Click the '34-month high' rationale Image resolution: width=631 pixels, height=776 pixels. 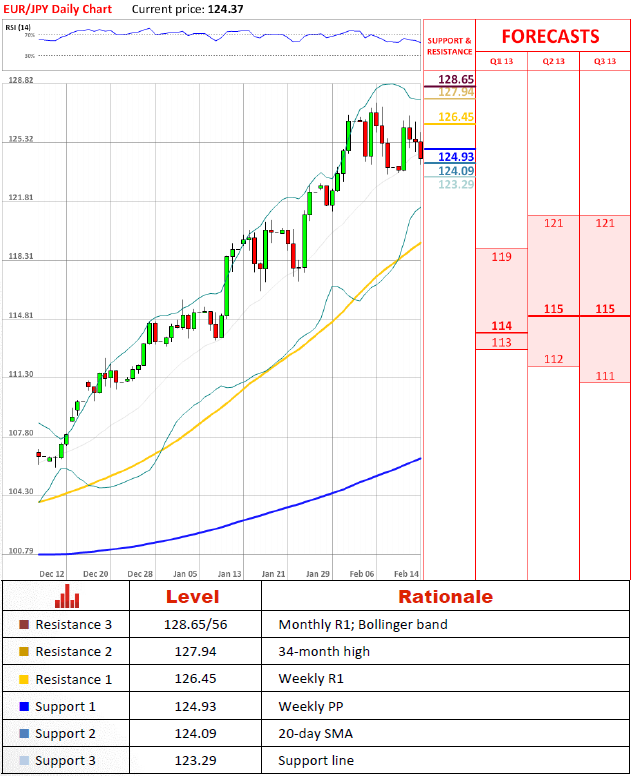[x=324, y=652]
